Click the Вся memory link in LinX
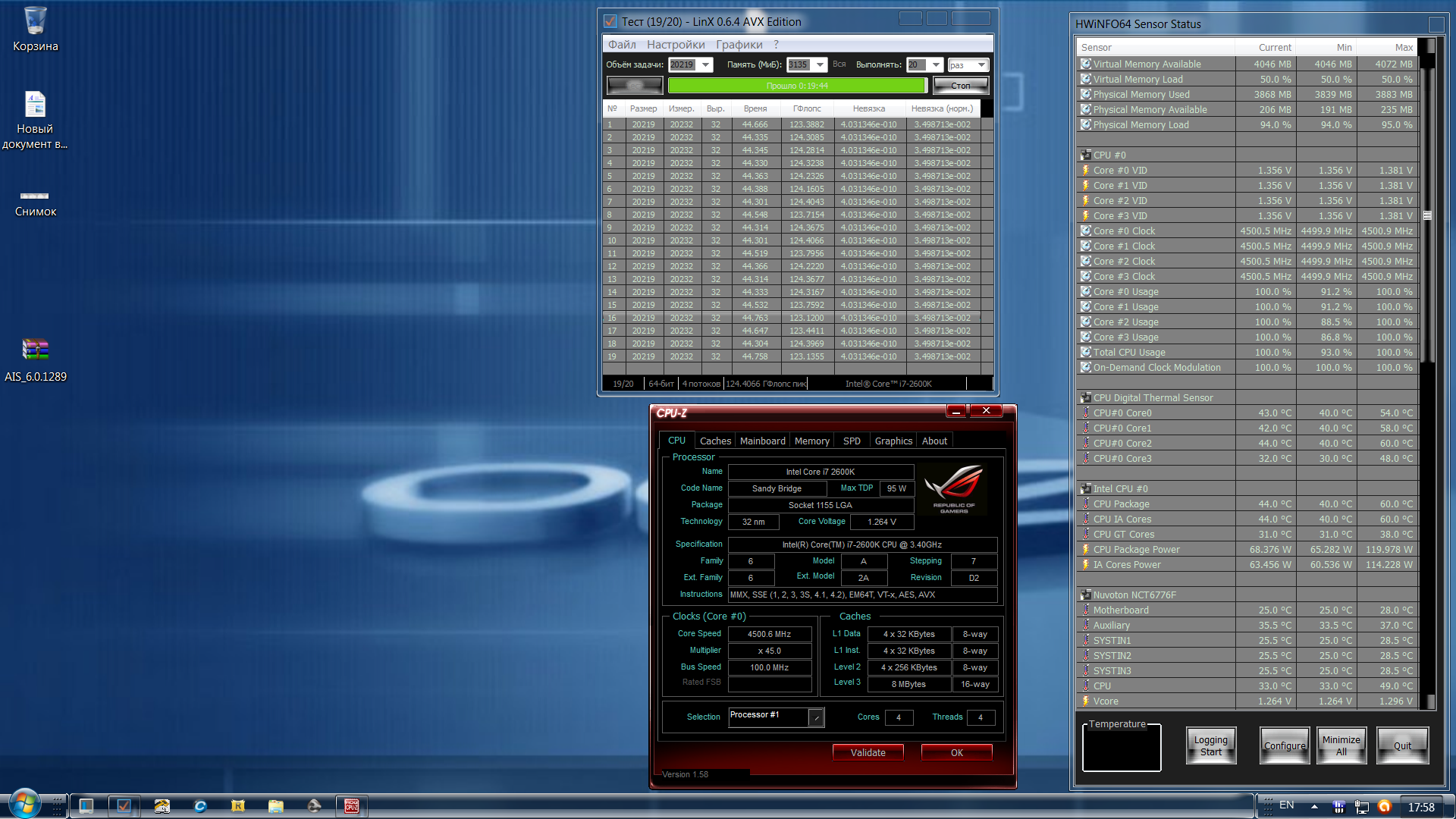Image resolution: width=1456 pixels, height=819 pixels. [x=839, y=64]
